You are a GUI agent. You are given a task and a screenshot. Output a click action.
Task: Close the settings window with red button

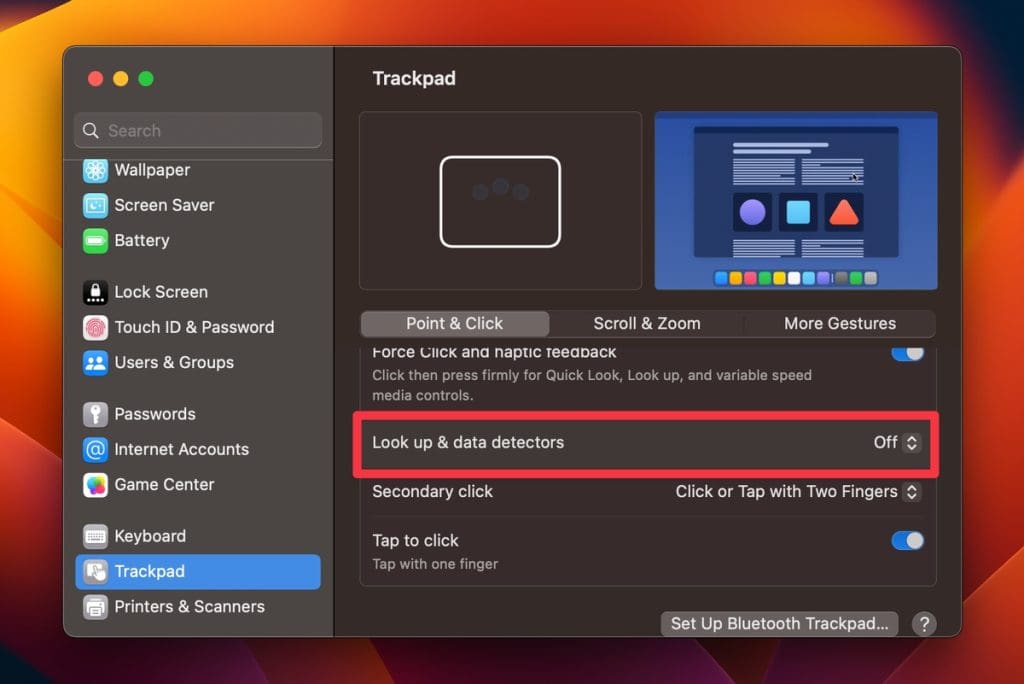95,79
